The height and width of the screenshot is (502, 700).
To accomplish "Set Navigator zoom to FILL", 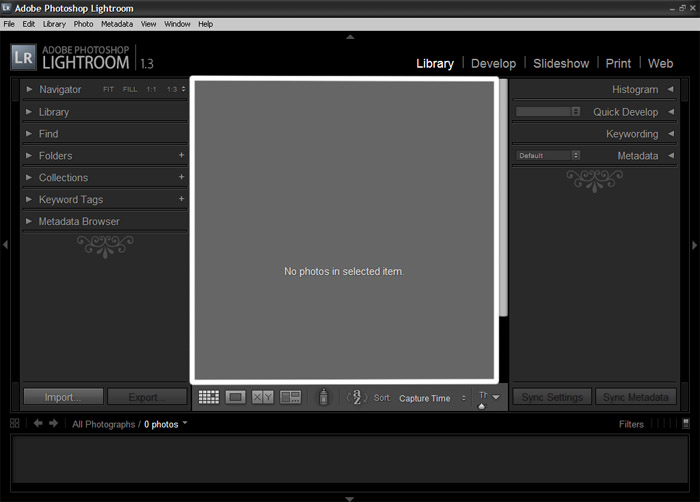I will pos(130,89).
